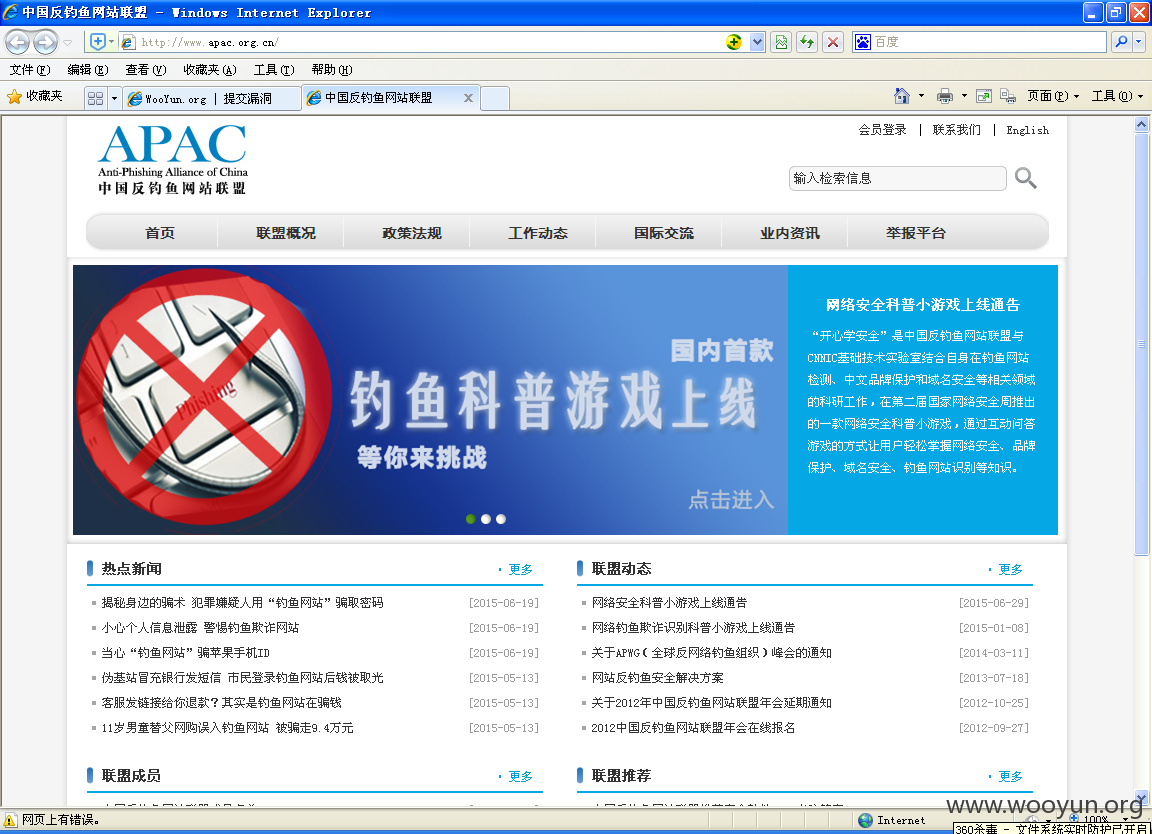1152x834 pixels.
Task: Open 业内资讯 navigation item
Action: pos(790,233)
